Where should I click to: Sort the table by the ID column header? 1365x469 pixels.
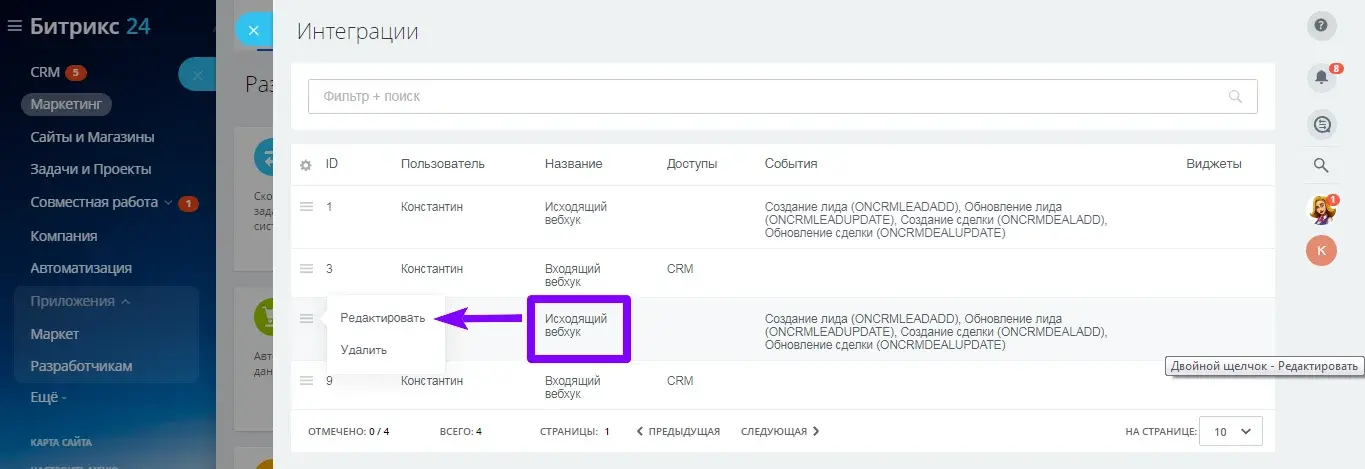pos(332,164)
